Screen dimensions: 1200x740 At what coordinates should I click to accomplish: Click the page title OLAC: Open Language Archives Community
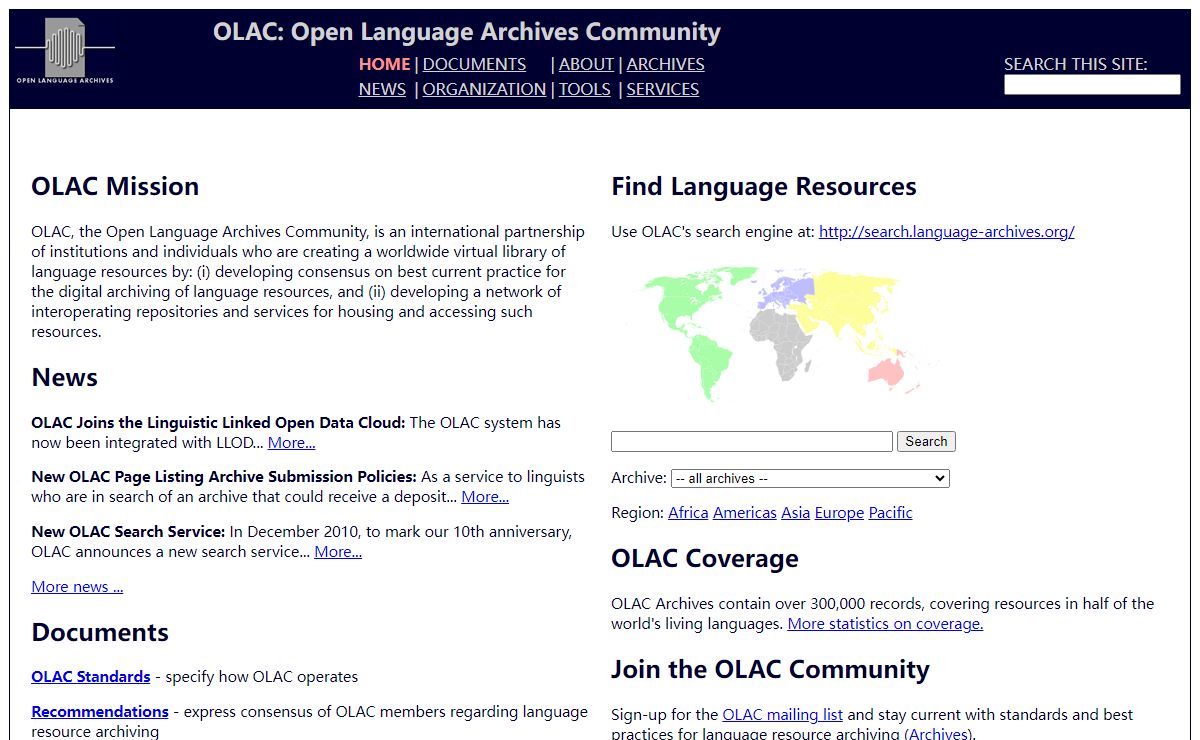[x=467, y=32]
